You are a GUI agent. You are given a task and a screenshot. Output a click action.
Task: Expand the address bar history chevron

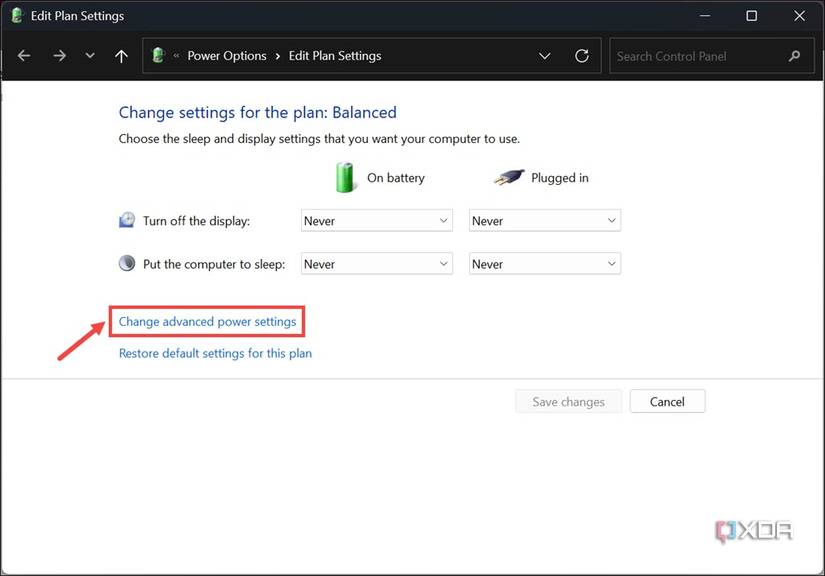tap(545, 56)
